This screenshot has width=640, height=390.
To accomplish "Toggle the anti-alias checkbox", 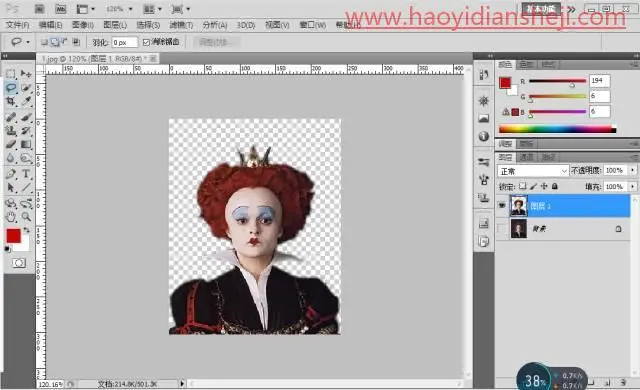I will click(146, 42).
